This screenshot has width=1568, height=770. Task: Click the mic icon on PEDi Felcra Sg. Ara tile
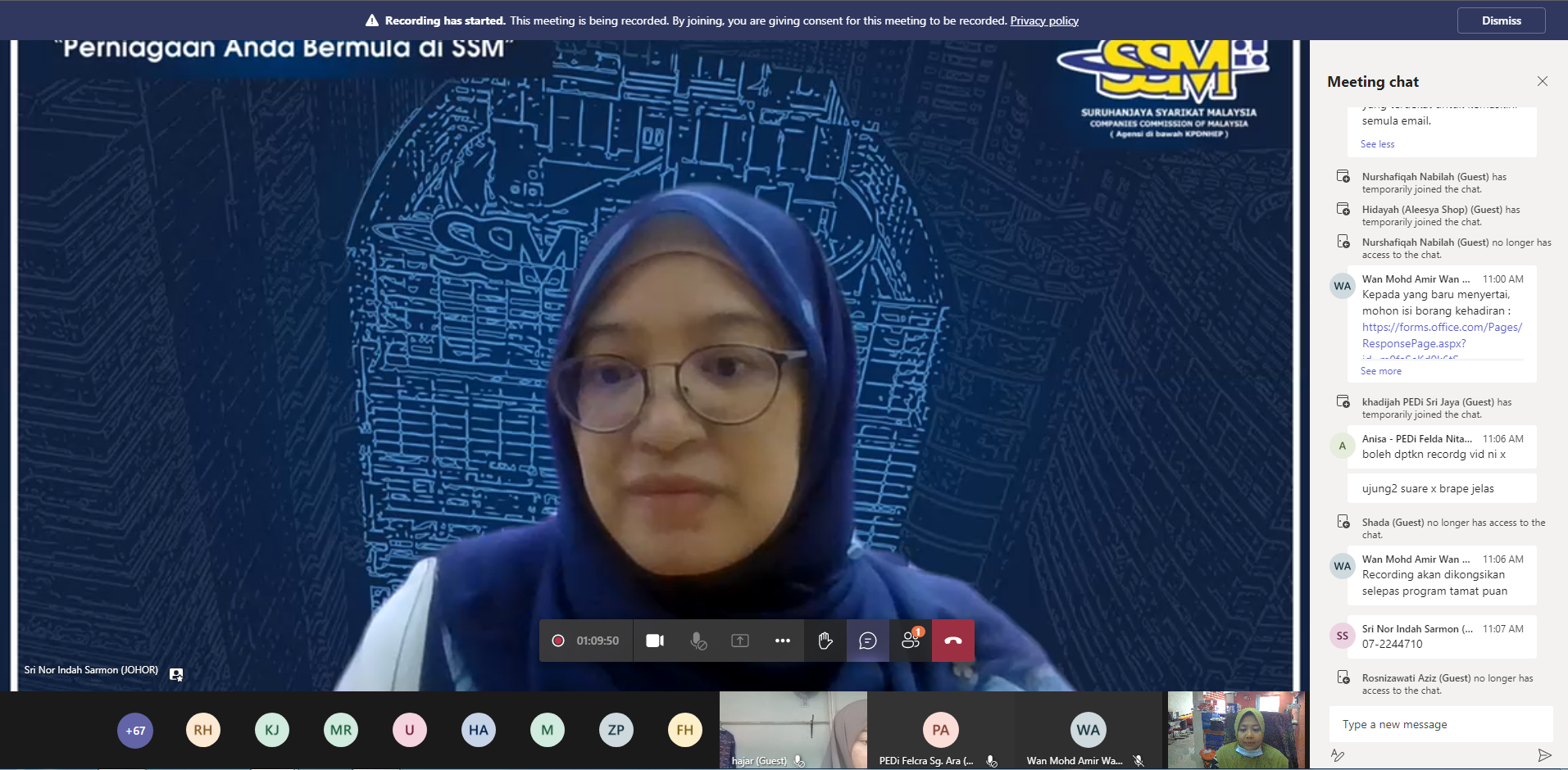pos(991,761)
